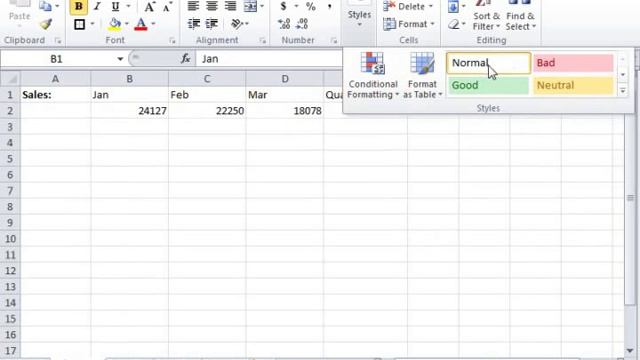Open Font dialog launcher

click(x=172, y=40)
